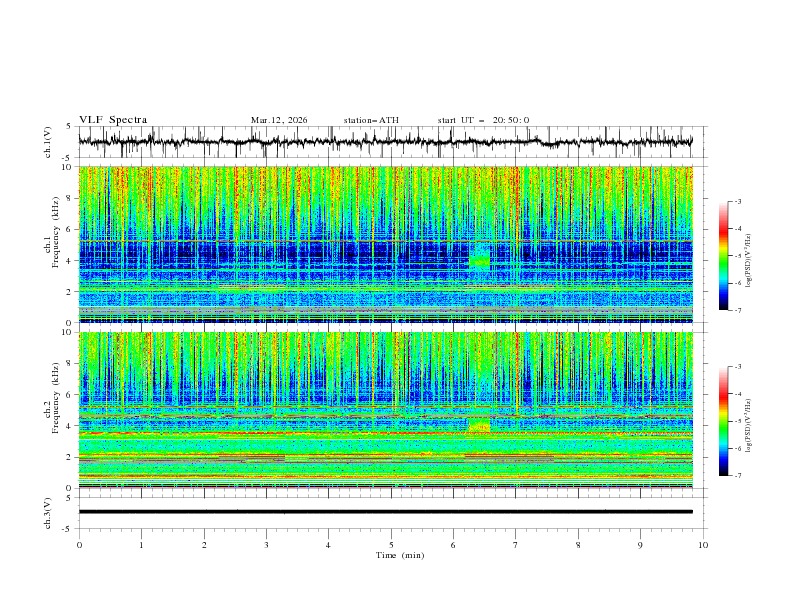Click the '10' kHz tick on ch.2 spectrogram
Screen dimensions: 792x612
click(x=67, y=332)
